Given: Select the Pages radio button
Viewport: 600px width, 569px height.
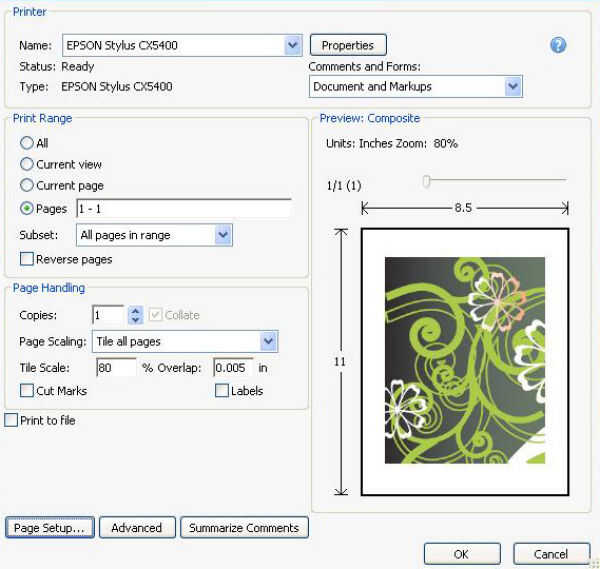Looking at the screenshot, I should point(26,209).
